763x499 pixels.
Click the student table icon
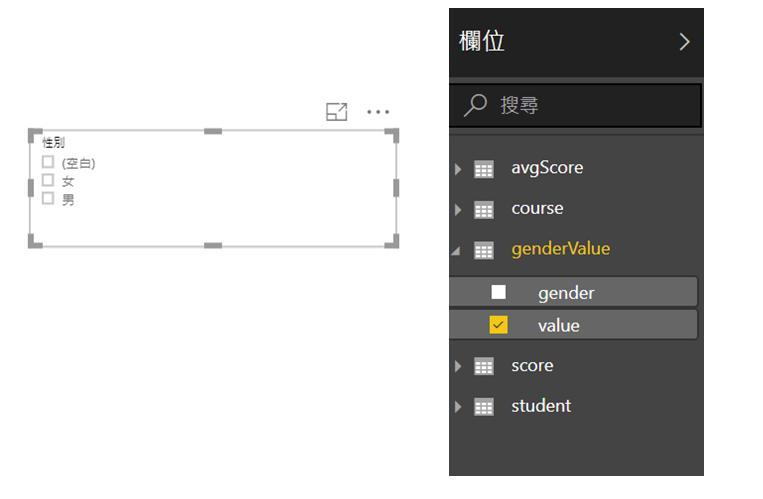[484, 407]
